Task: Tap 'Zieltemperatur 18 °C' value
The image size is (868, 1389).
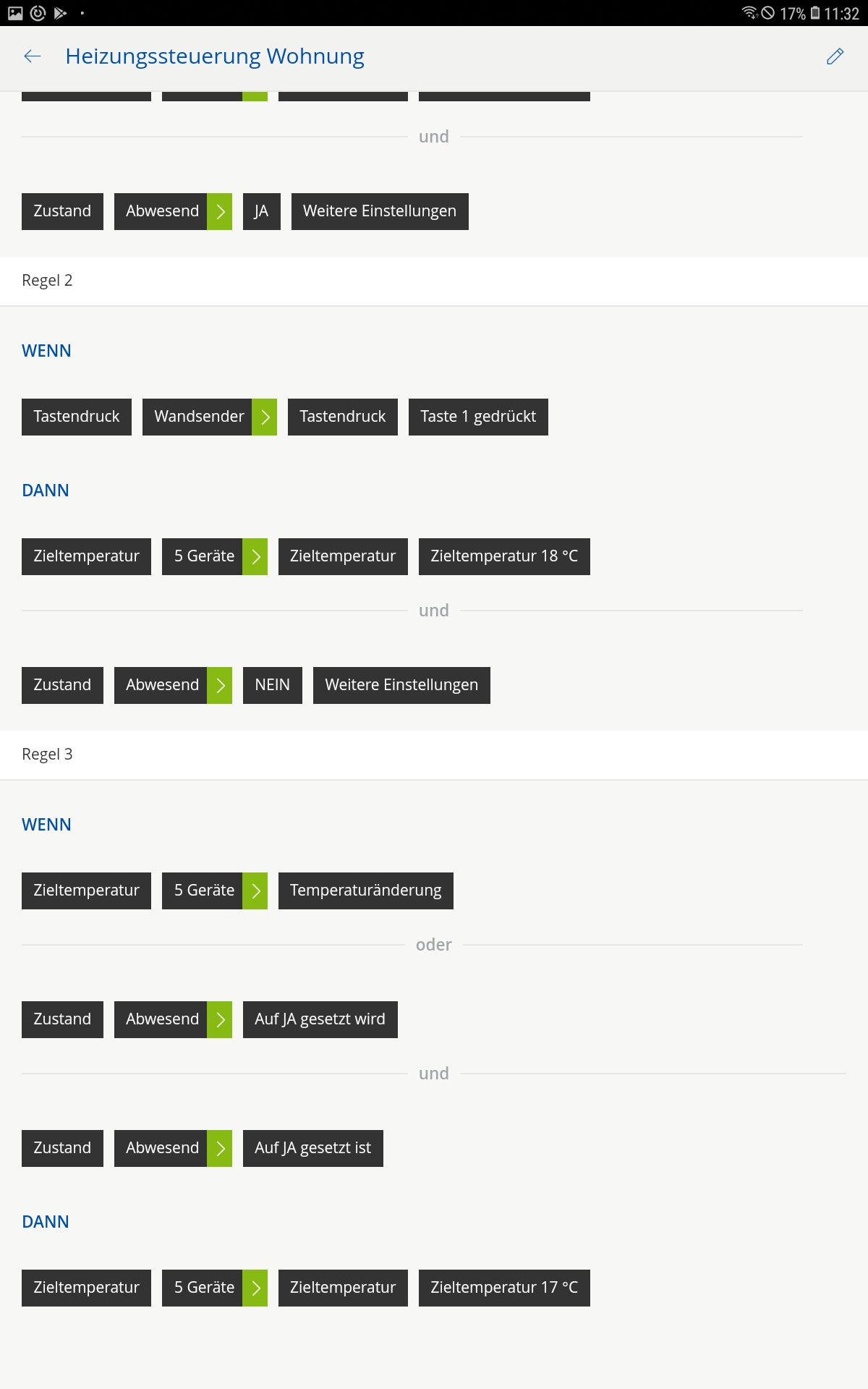Action: (504, 556)
